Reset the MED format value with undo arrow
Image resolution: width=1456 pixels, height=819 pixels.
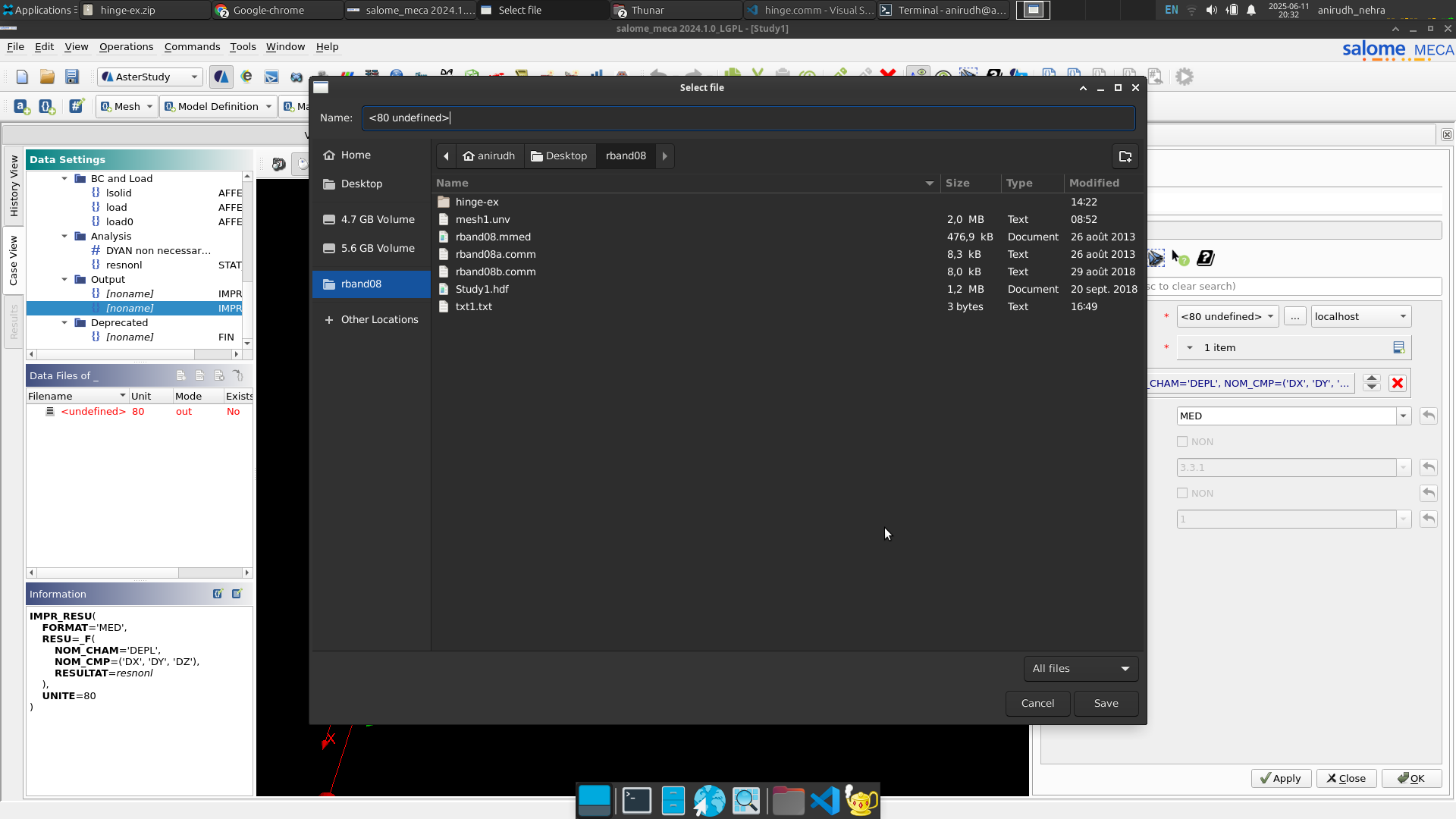point(1429,416)
